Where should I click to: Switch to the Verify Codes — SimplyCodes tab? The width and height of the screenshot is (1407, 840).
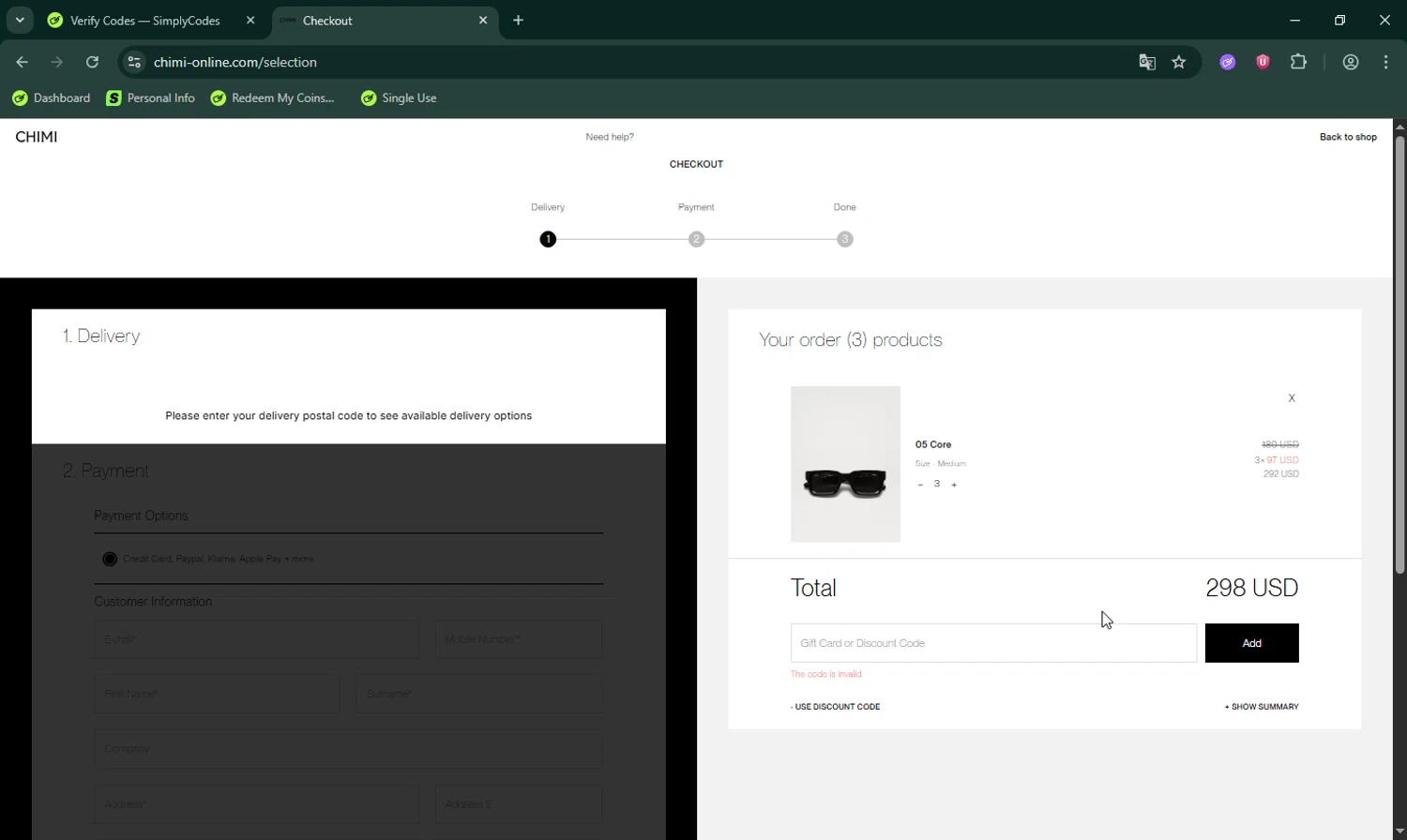pyautogui.click(x=145, y=20)
